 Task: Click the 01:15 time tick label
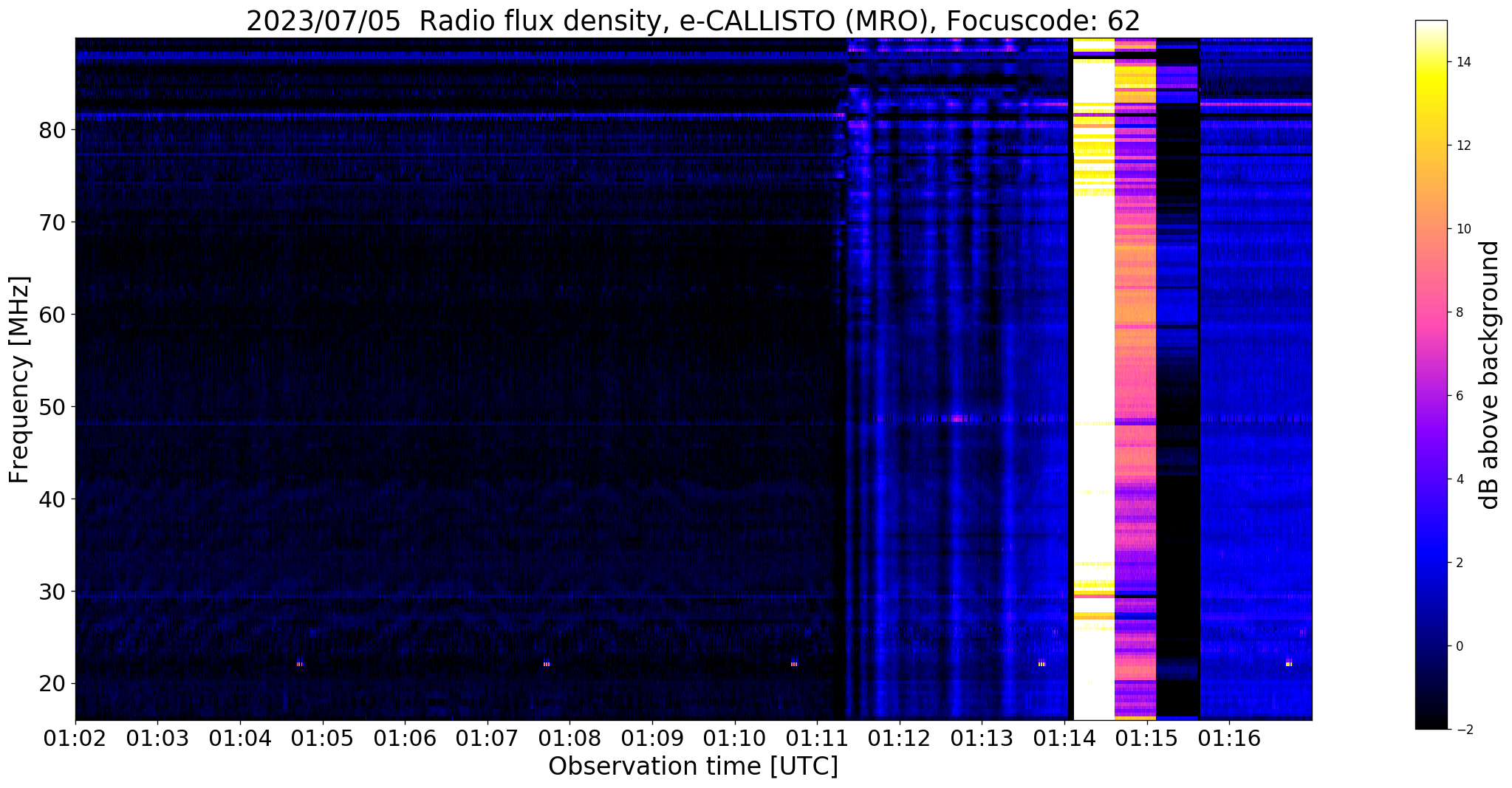point(1146,738)
